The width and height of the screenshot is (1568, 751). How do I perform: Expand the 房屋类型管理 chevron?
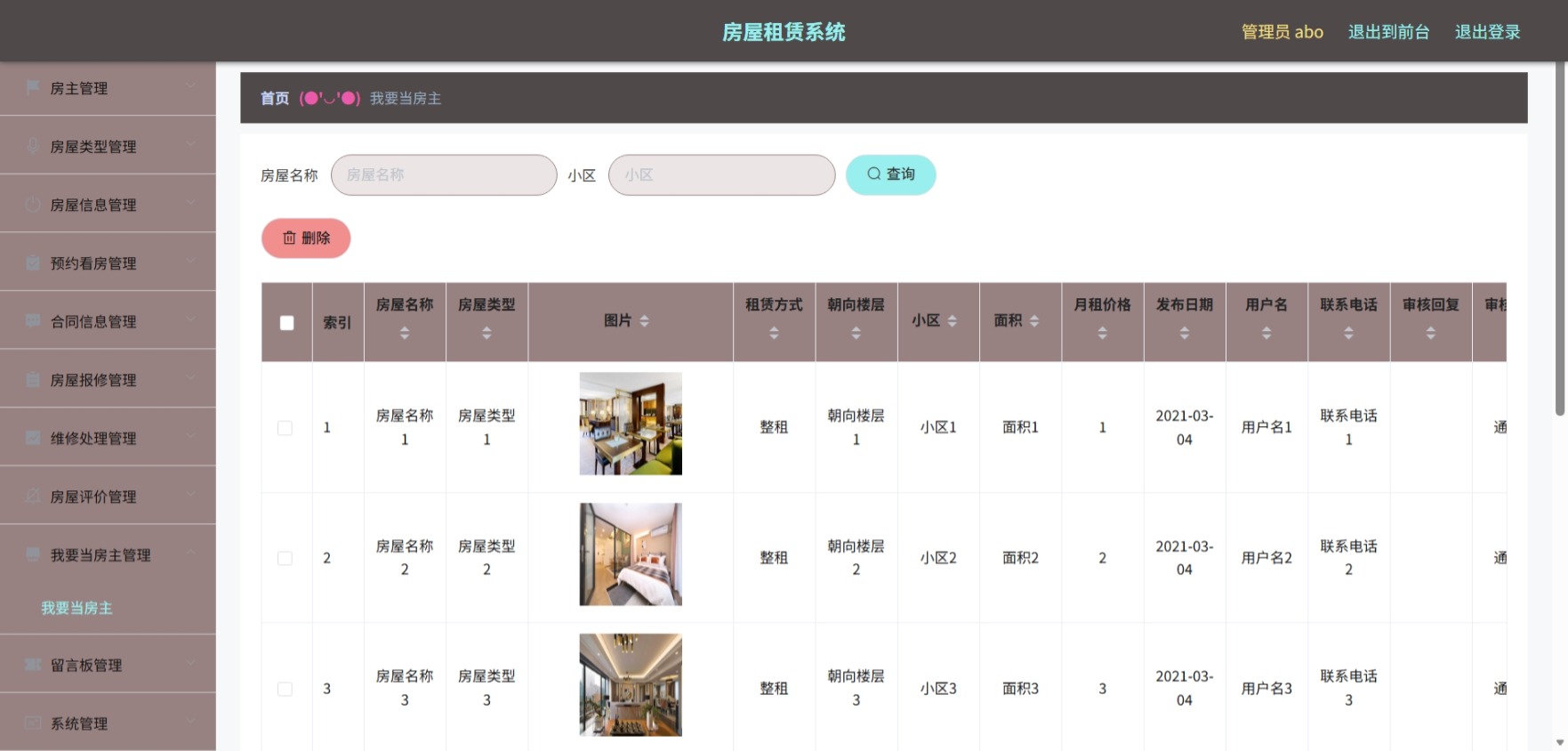pos(190,144)
